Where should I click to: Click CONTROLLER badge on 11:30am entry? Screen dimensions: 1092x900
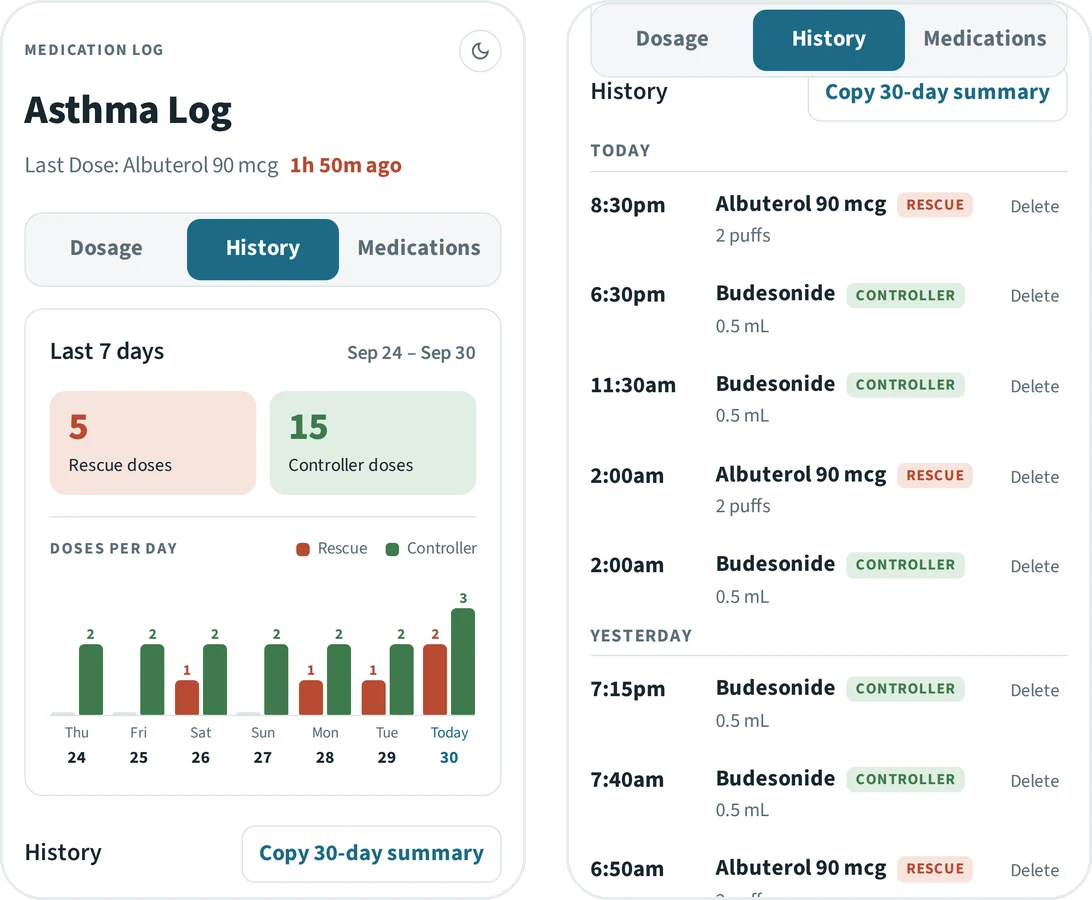[x=905, y=385]
